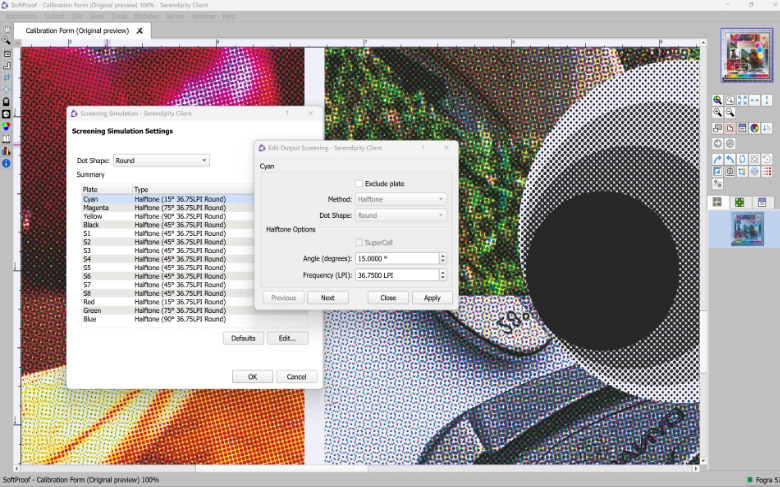Click the Next button

click(328, 297)
